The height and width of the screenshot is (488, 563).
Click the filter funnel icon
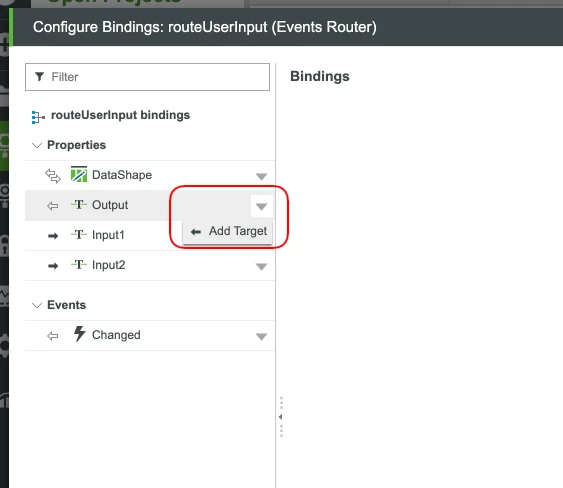tap(39, 76)
